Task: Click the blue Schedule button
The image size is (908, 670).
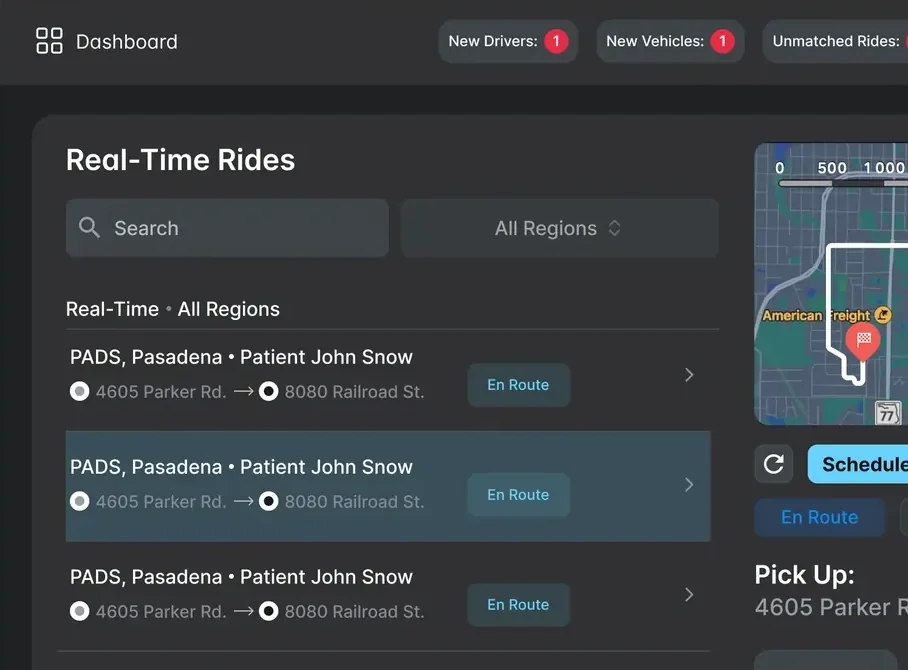Action: [858, 464]
